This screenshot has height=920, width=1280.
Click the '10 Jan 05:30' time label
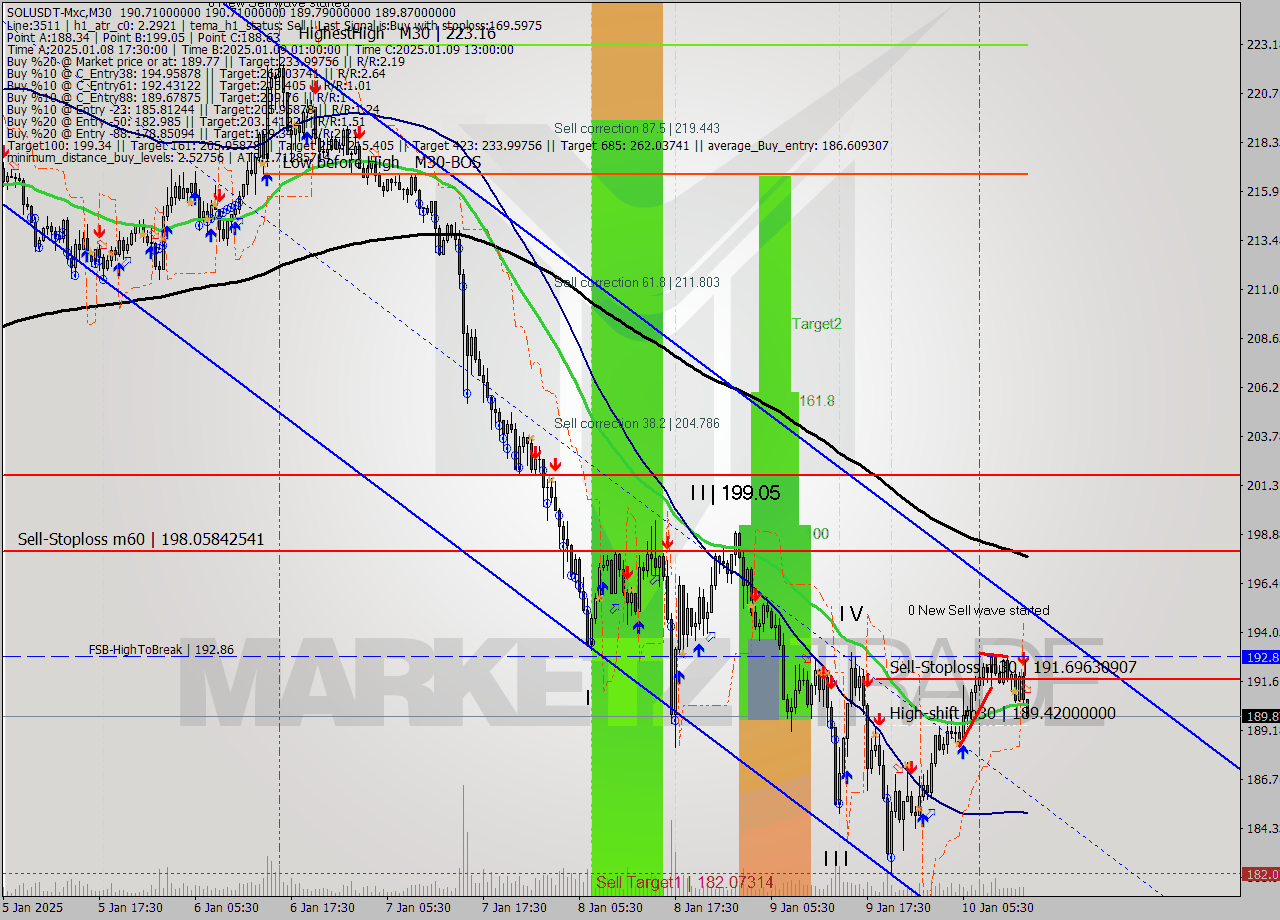998,908
